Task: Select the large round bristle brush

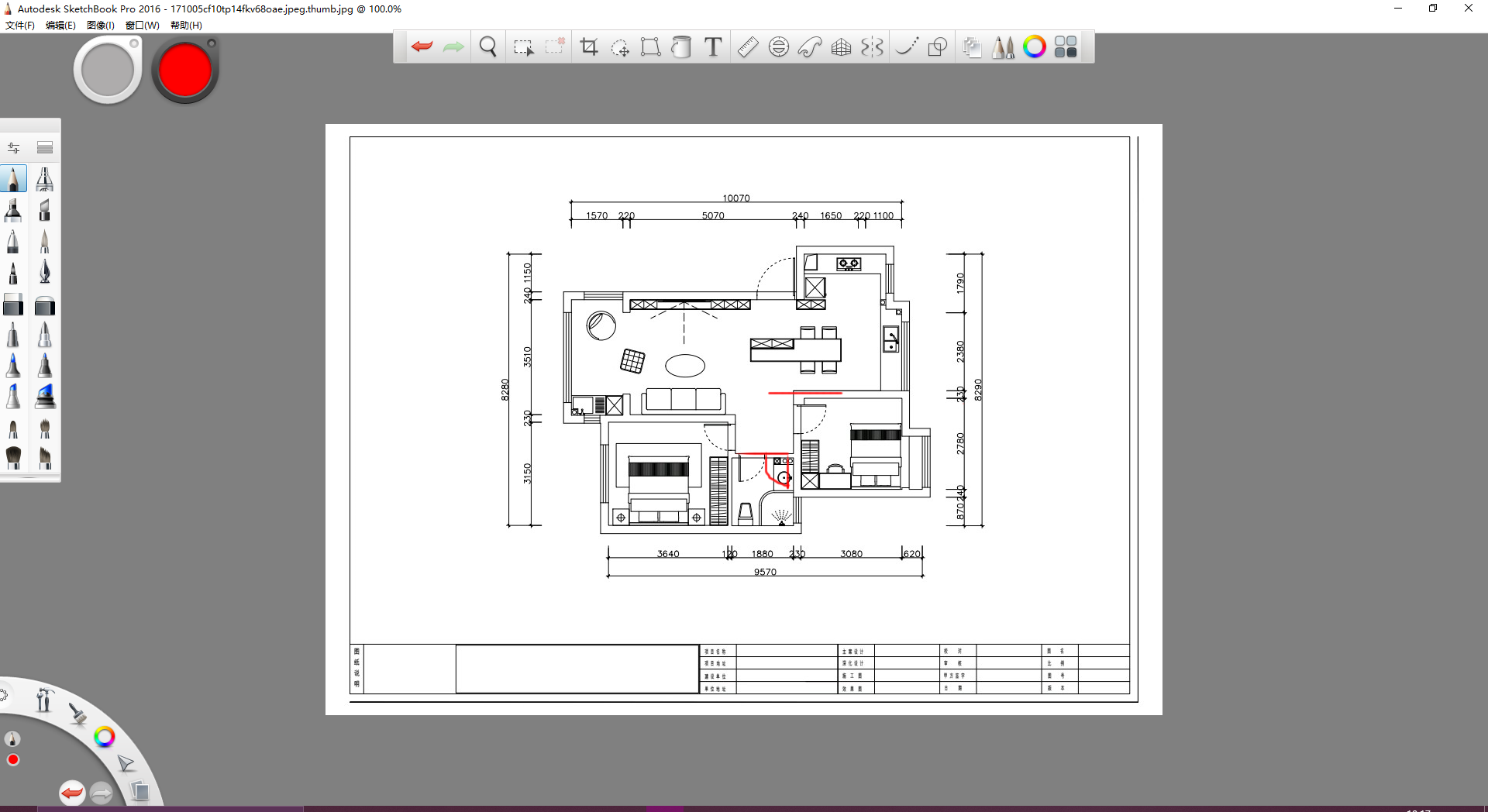Action: pos(13,458)
